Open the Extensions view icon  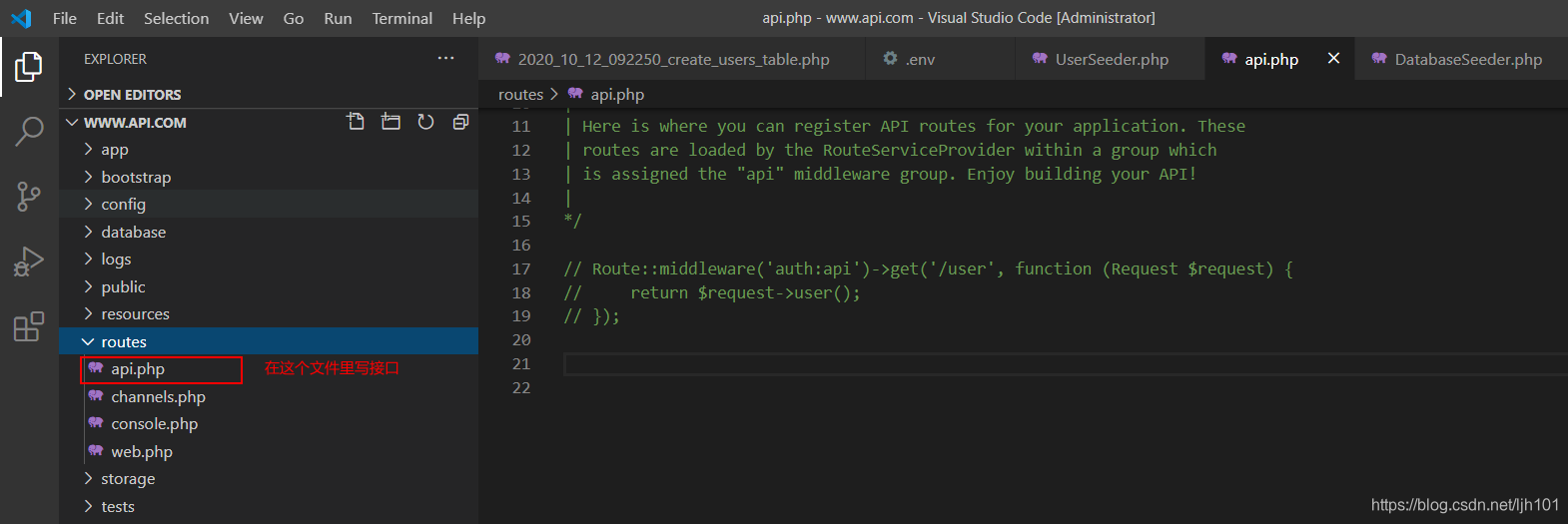pos(29,326)
